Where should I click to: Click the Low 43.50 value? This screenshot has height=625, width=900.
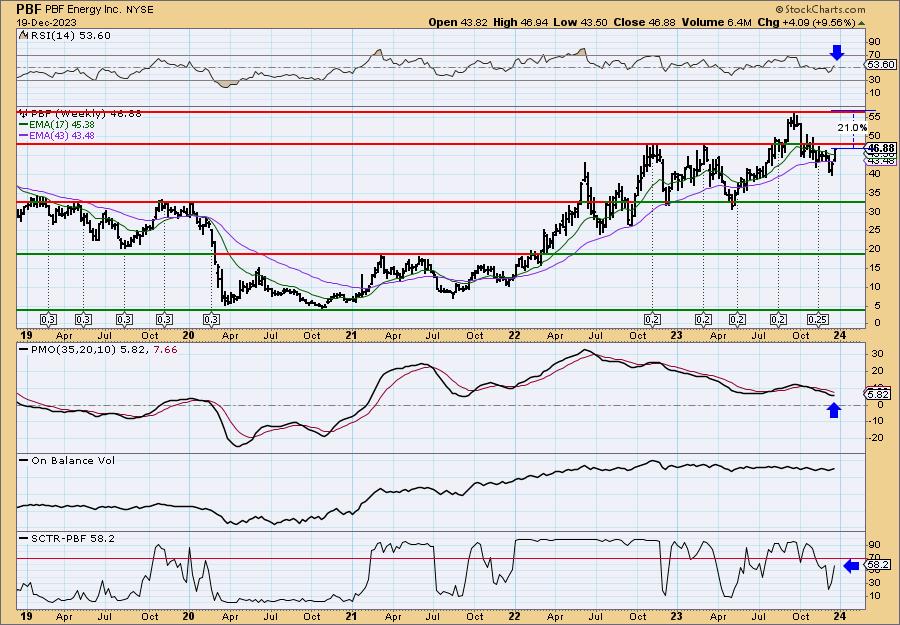point(582,22)
